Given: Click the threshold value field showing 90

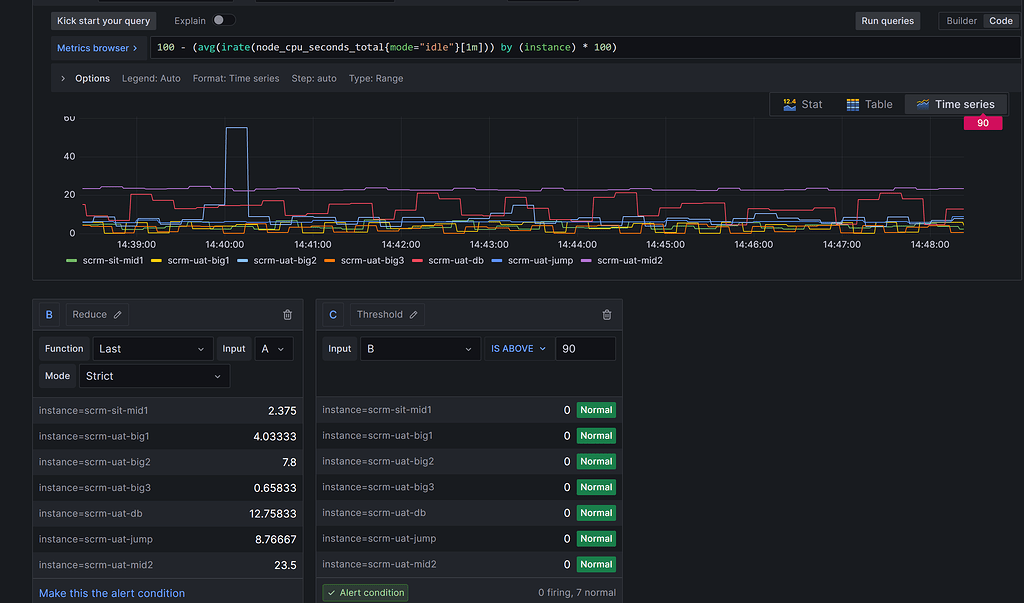Looking at the screenshot, I should point(585,348).
